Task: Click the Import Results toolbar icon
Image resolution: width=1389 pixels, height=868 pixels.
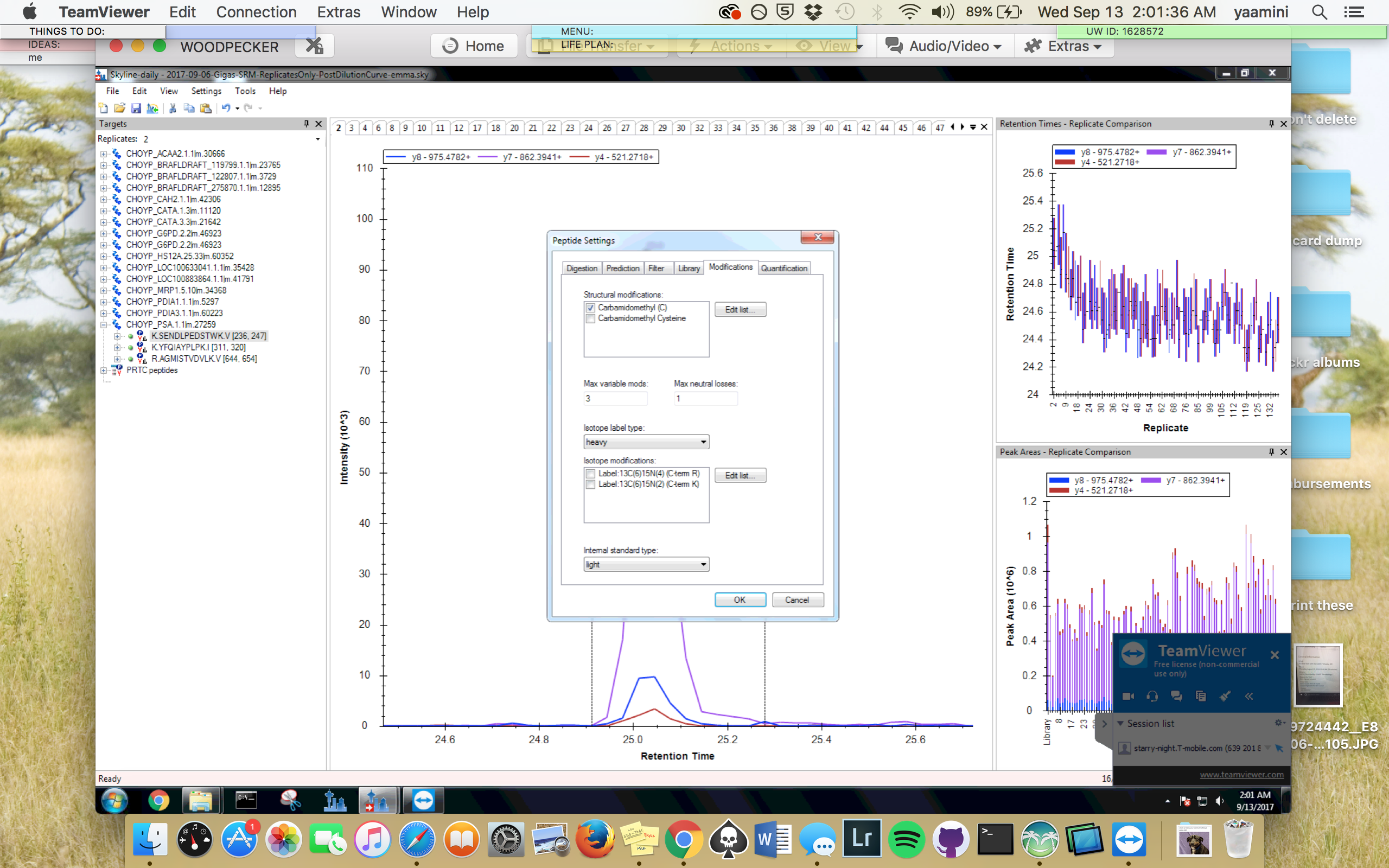Action: (x=152, y=108)
